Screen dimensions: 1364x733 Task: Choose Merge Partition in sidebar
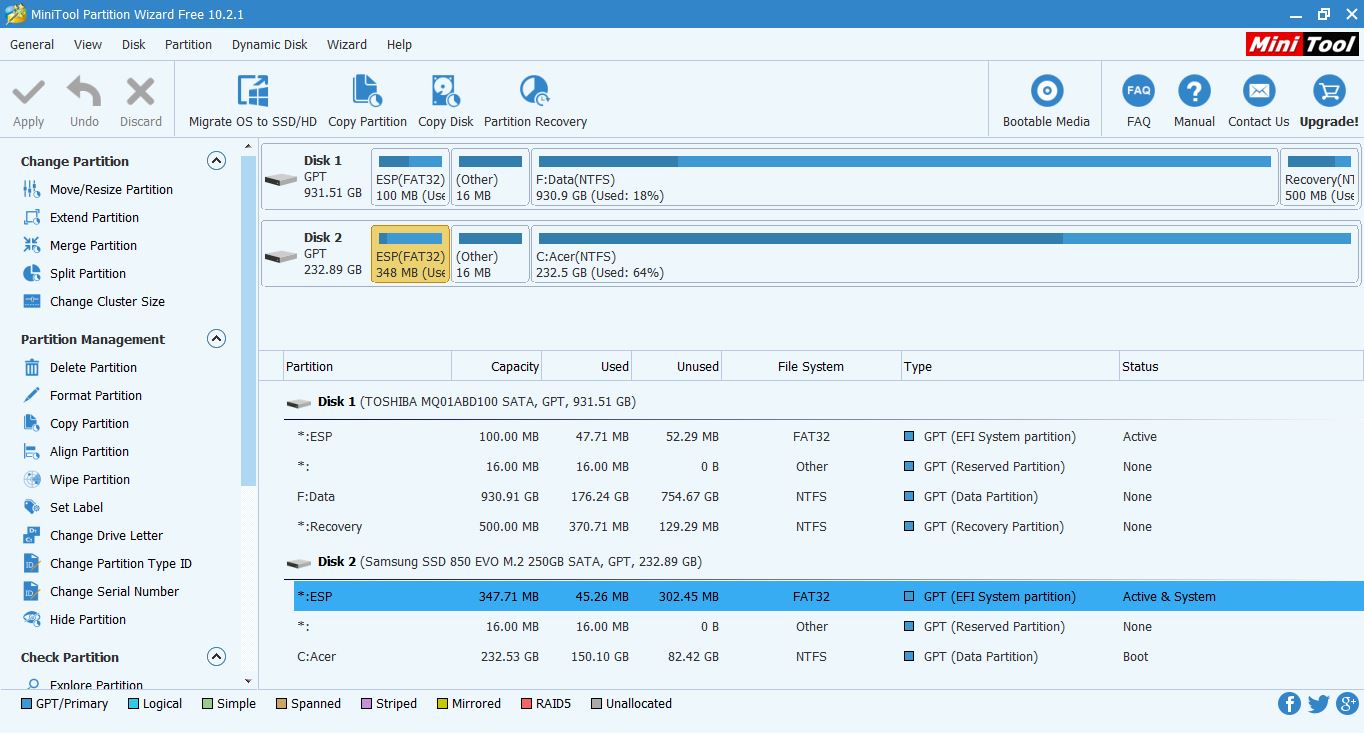(x=93, y=245)
